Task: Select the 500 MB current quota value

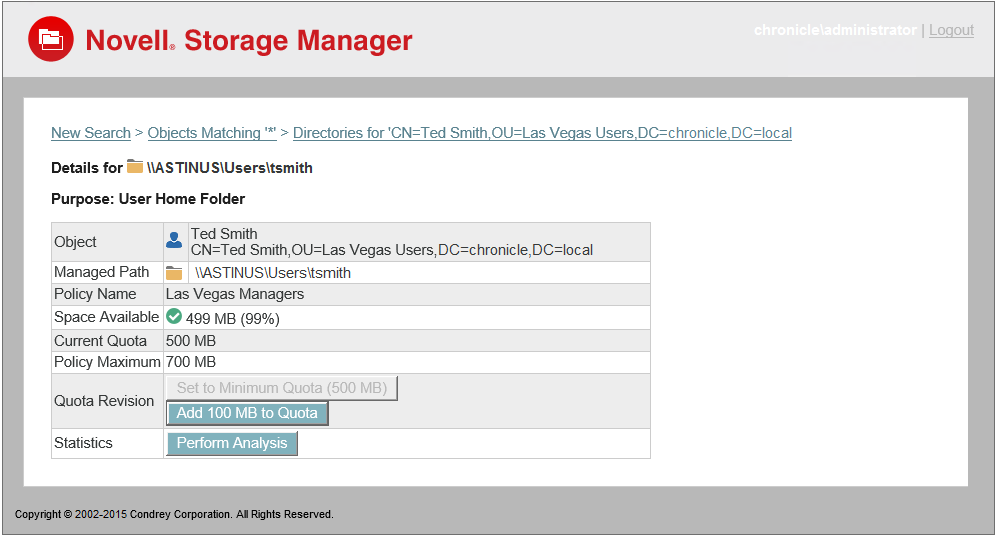Action: 191,341
